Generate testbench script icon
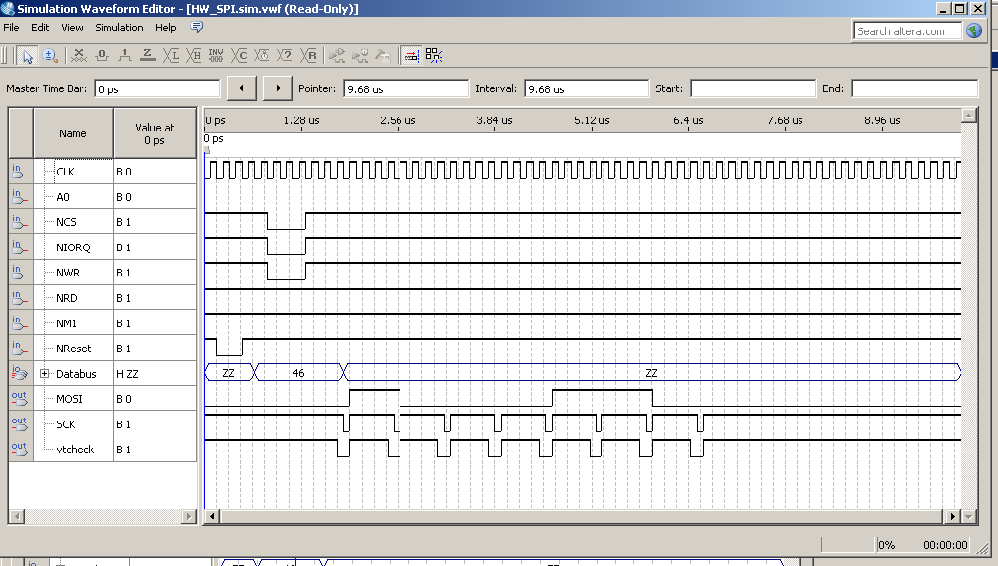Screen dimensions: 998x566 click(x=383, y=56)
